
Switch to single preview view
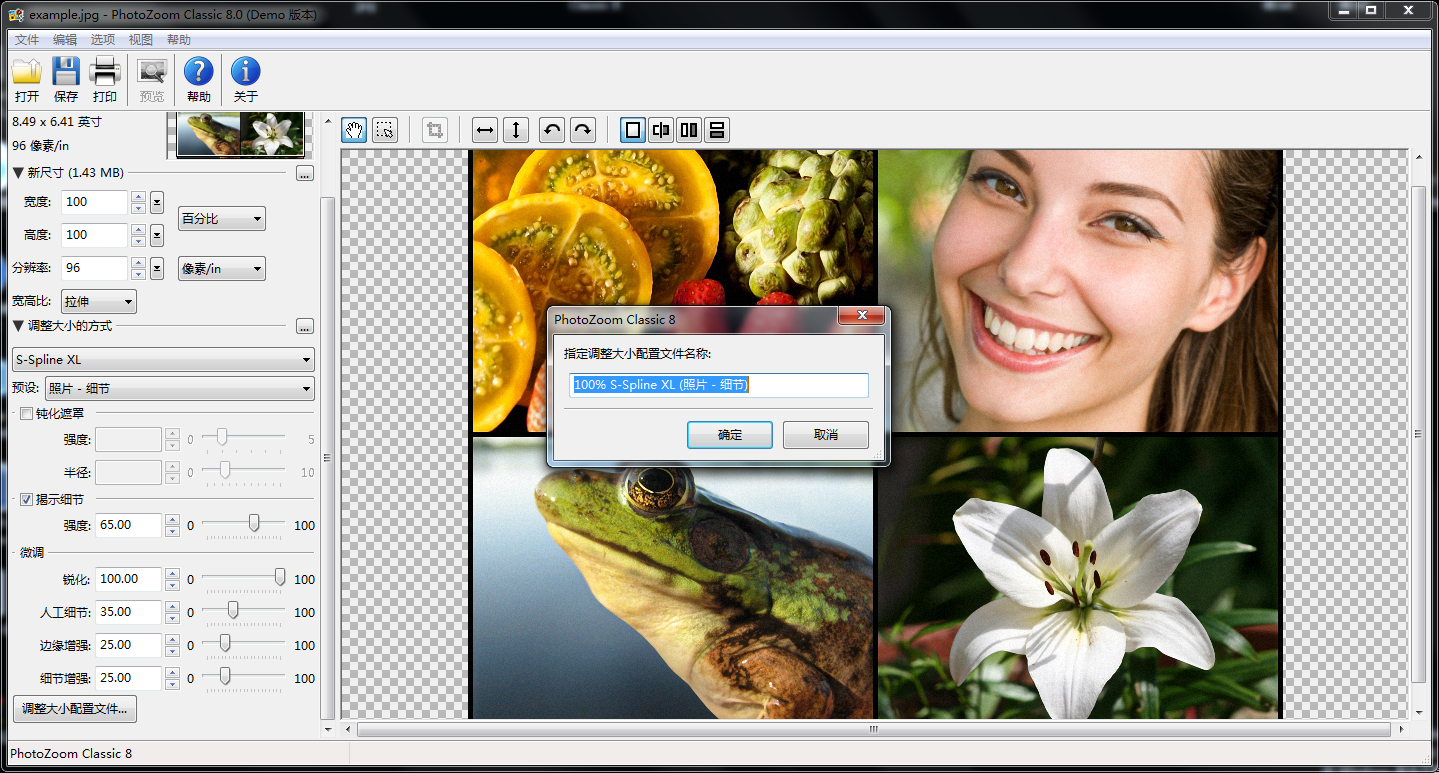pyautogui.click(x=633, y=130)
